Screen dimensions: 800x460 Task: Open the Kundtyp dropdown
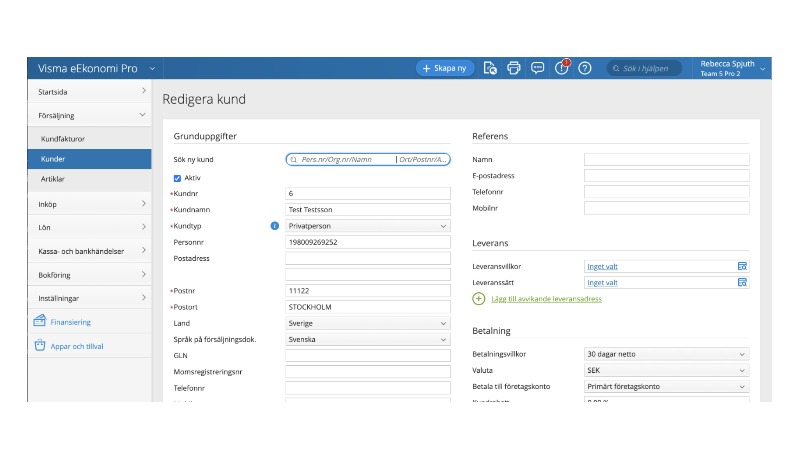367,226
